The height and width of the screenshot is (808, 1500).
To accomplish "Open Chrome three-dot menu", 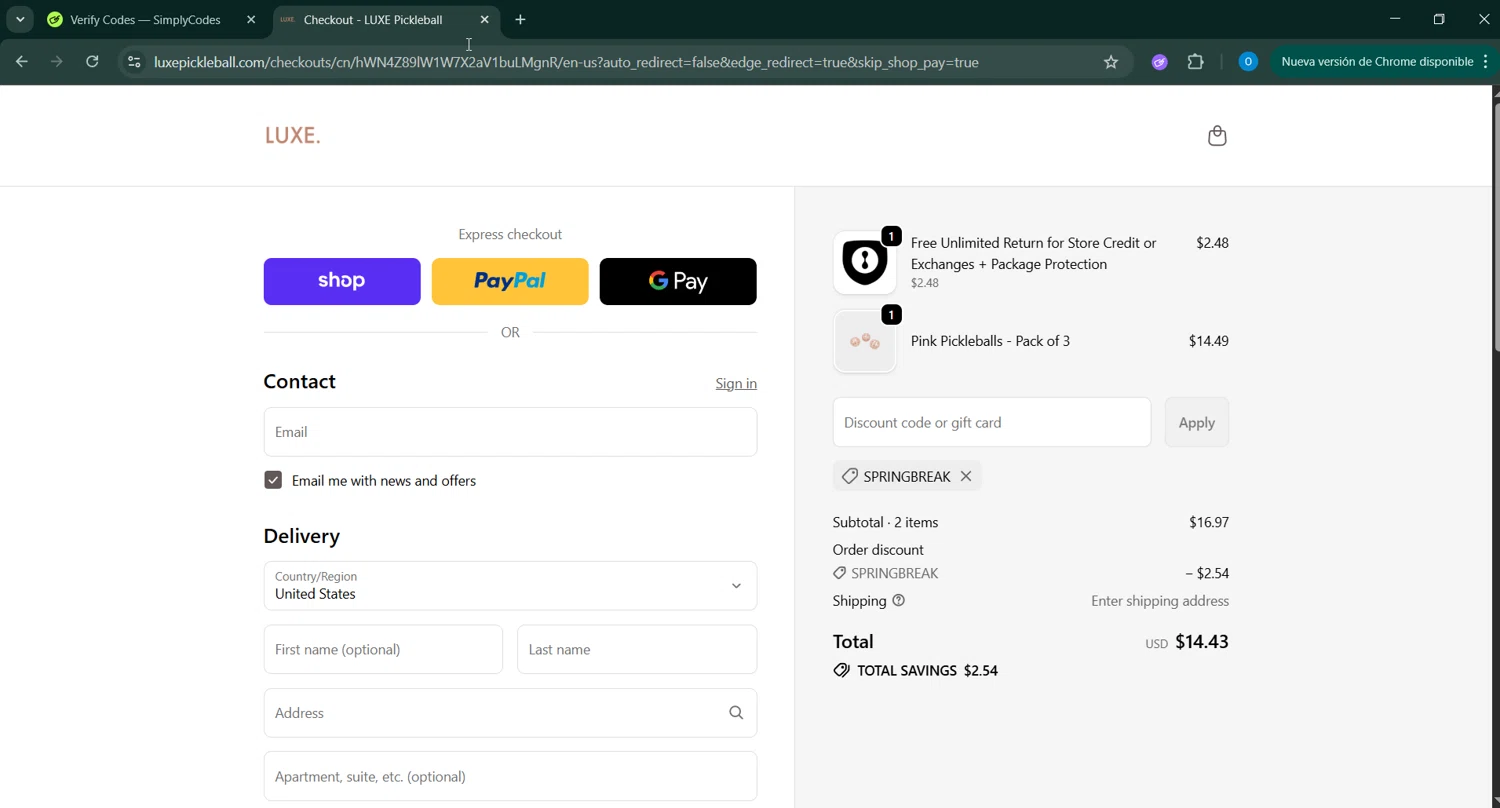I will point(1486,62).
